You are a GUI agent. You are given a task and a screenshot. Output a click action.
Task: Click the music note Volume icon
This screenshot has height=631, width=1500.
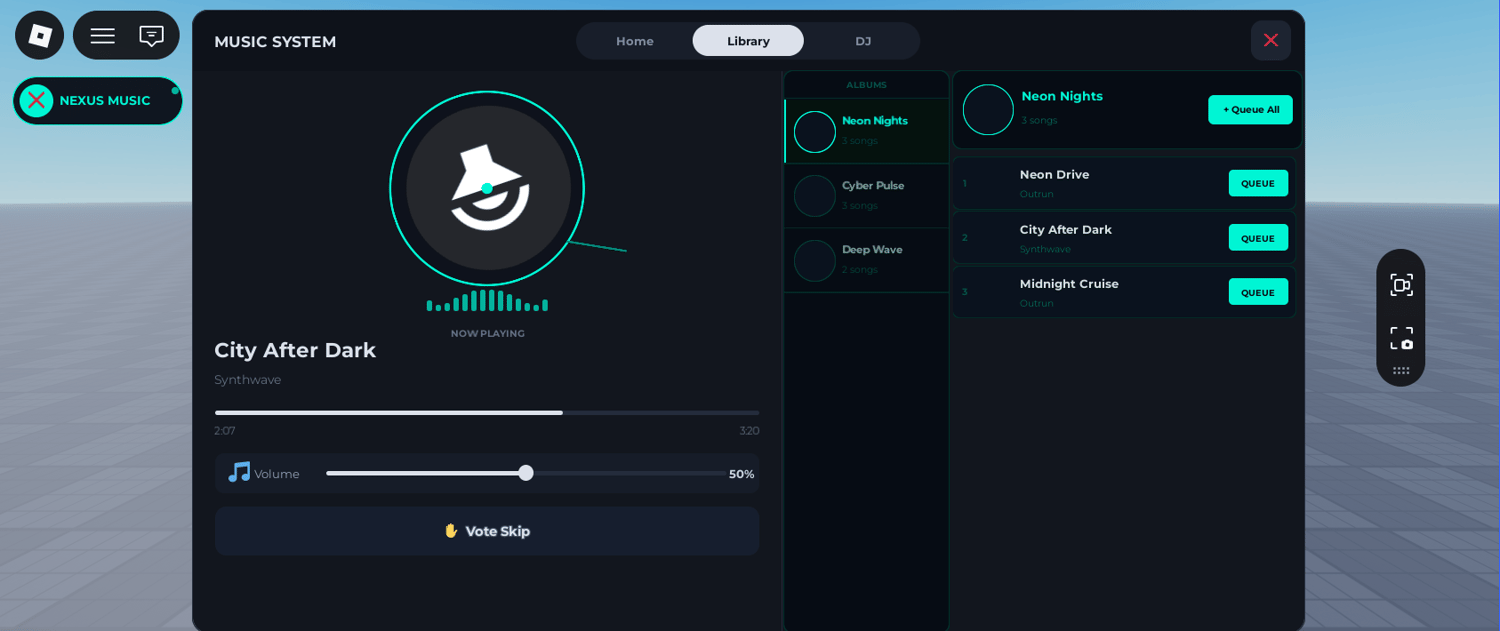[x=239, y=472]
